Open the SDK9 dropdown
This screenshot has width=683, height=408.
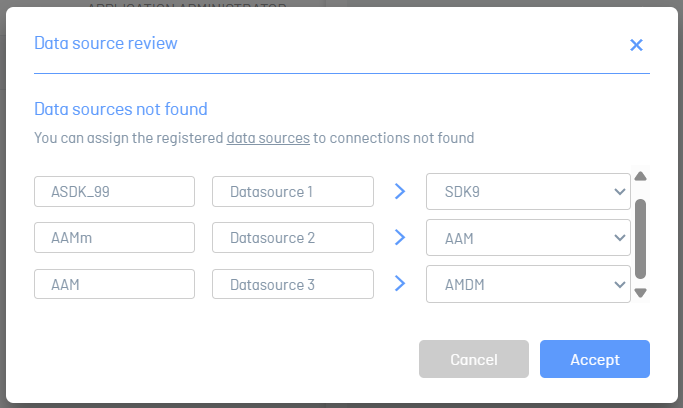528,192
